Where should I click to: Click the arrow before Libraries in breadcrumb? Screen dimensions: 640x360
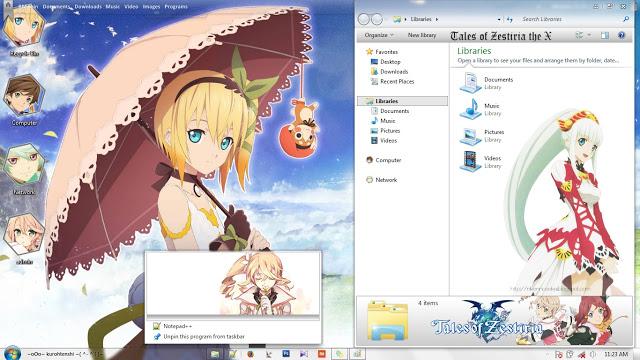(x=405, y=19)
